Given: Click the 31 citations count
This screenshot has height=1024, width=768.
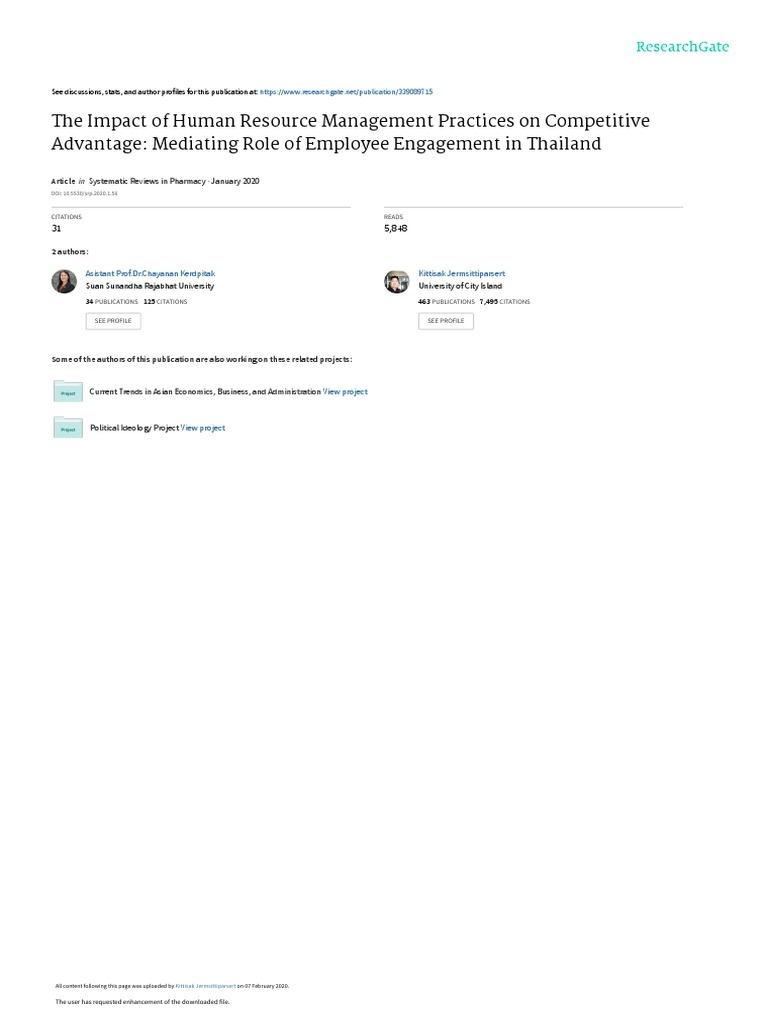Looking at the screenshot, I should [56, 228].
